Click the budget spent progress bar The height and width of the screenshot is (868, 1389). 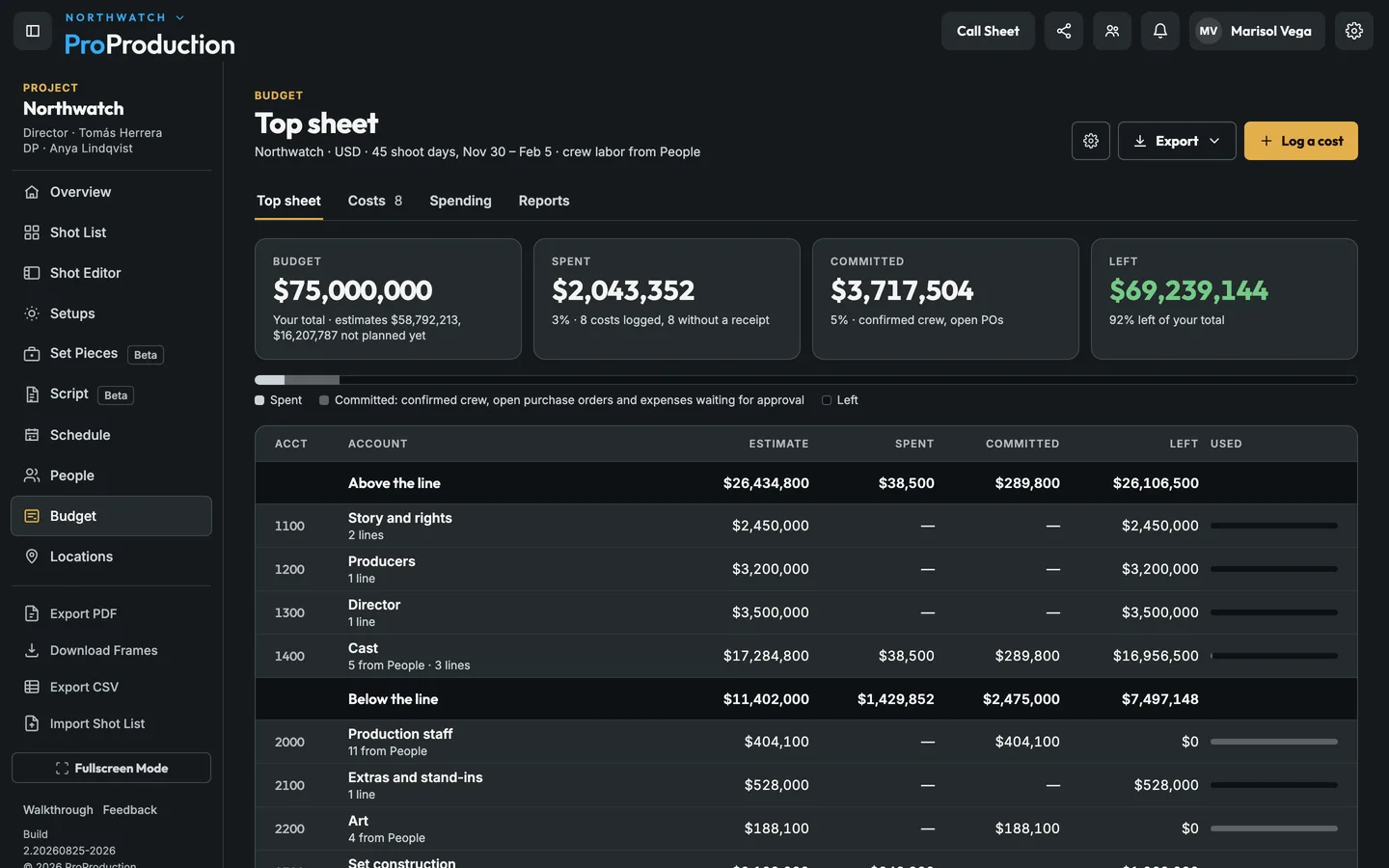click(805, 380)
